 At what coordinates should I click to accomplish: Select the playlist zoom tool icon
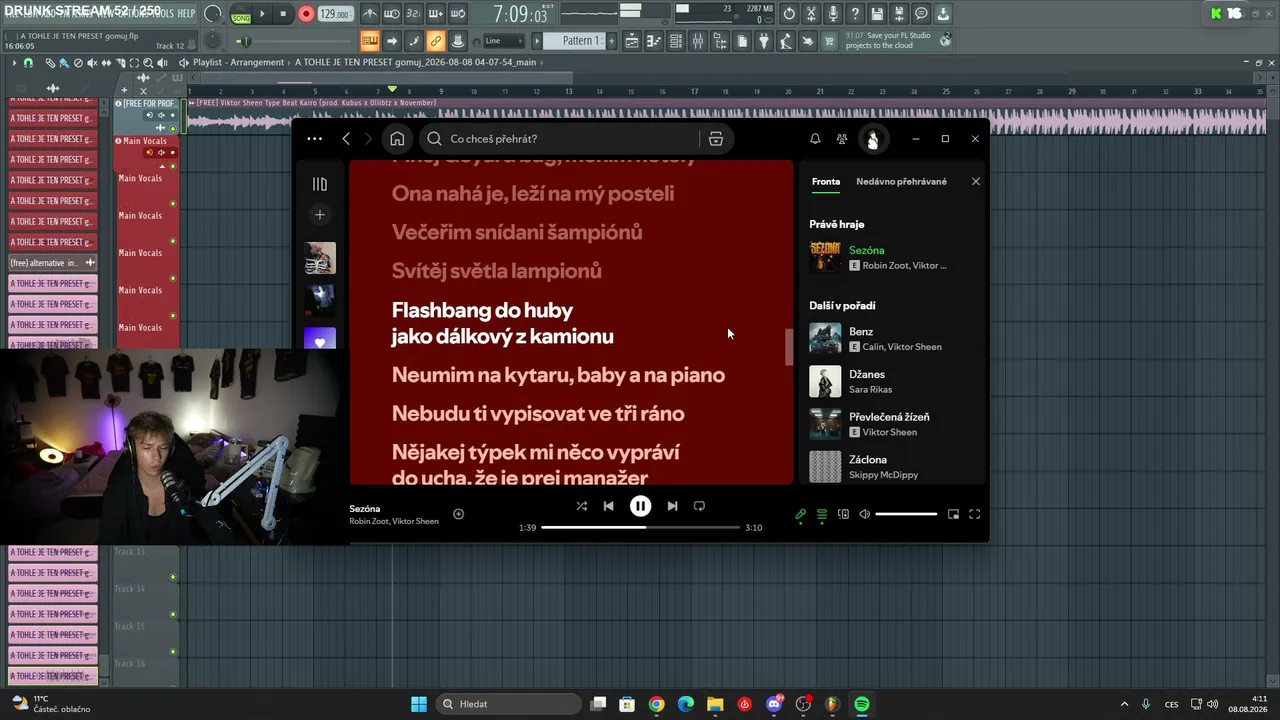pyautogui.click(x=148, y=63)
